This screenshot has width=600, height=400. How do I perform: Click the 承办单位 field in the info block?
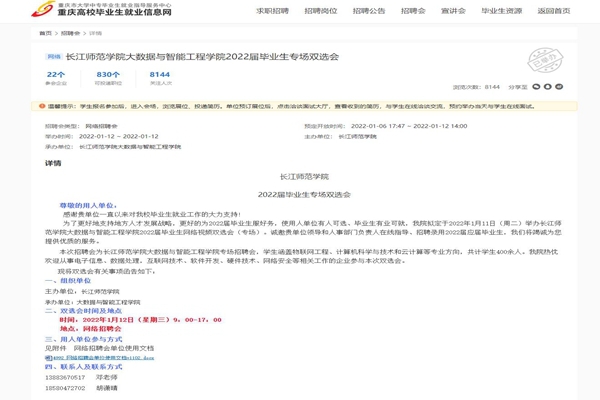[x=113, y=147]
